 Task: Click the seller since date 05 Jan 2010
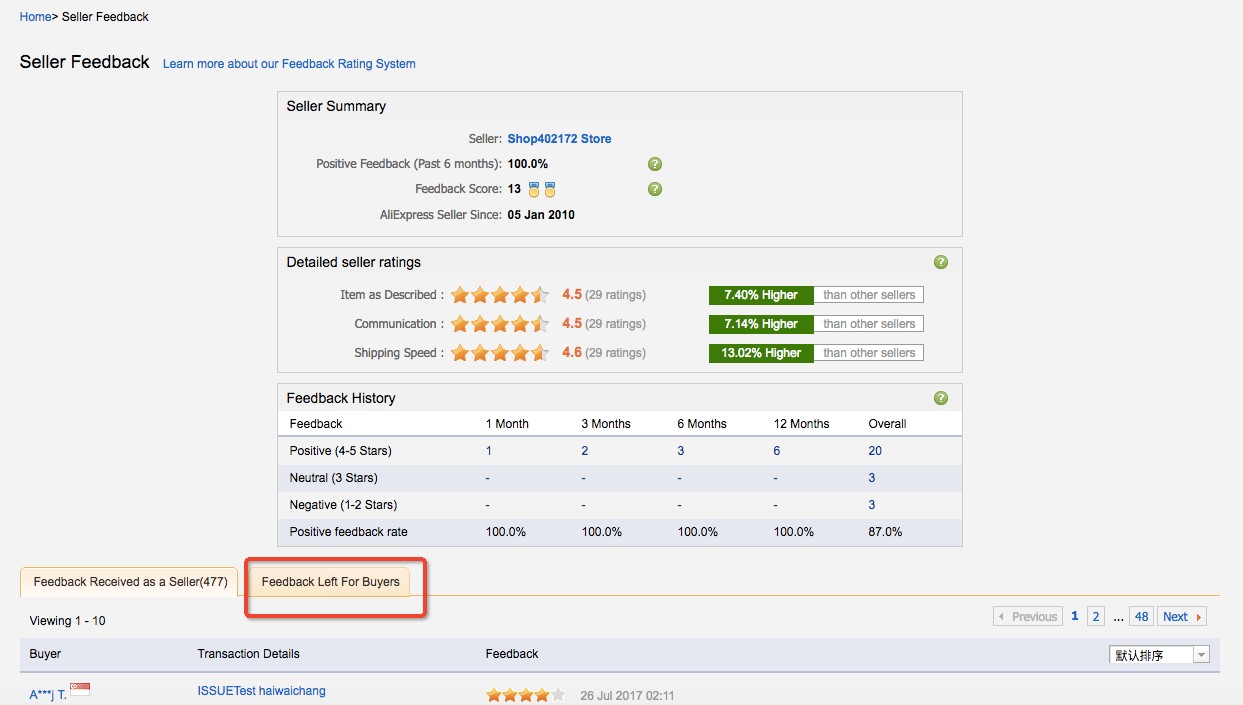541,215
